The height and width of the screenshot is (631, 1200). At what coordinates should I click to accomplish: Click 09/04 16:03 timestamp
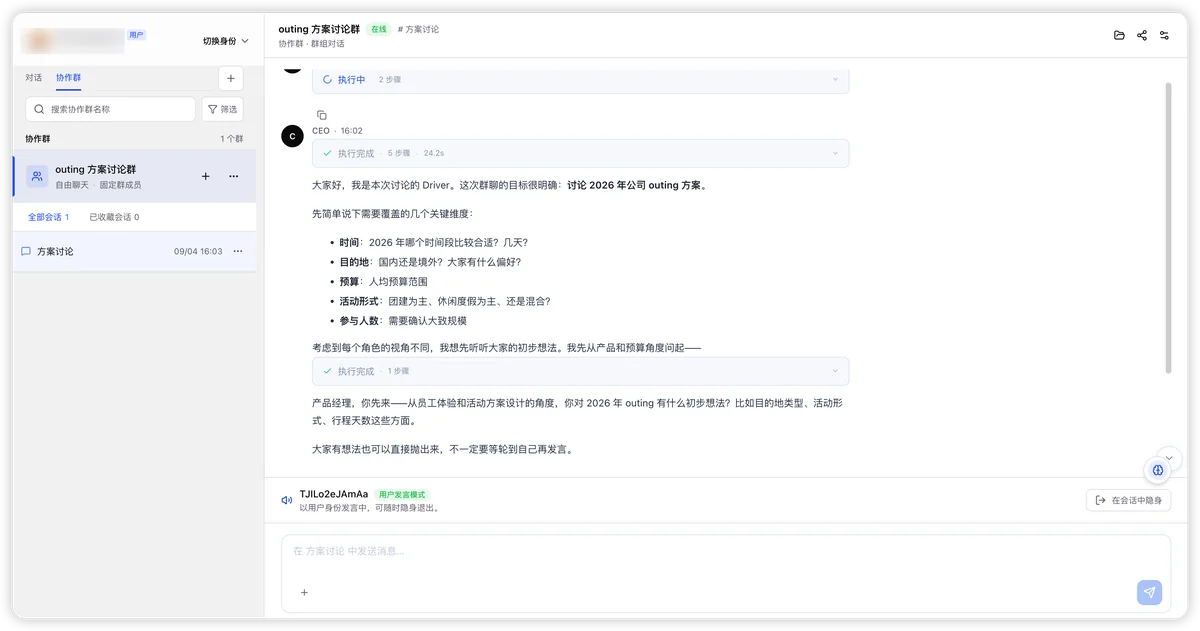(198, 251)
